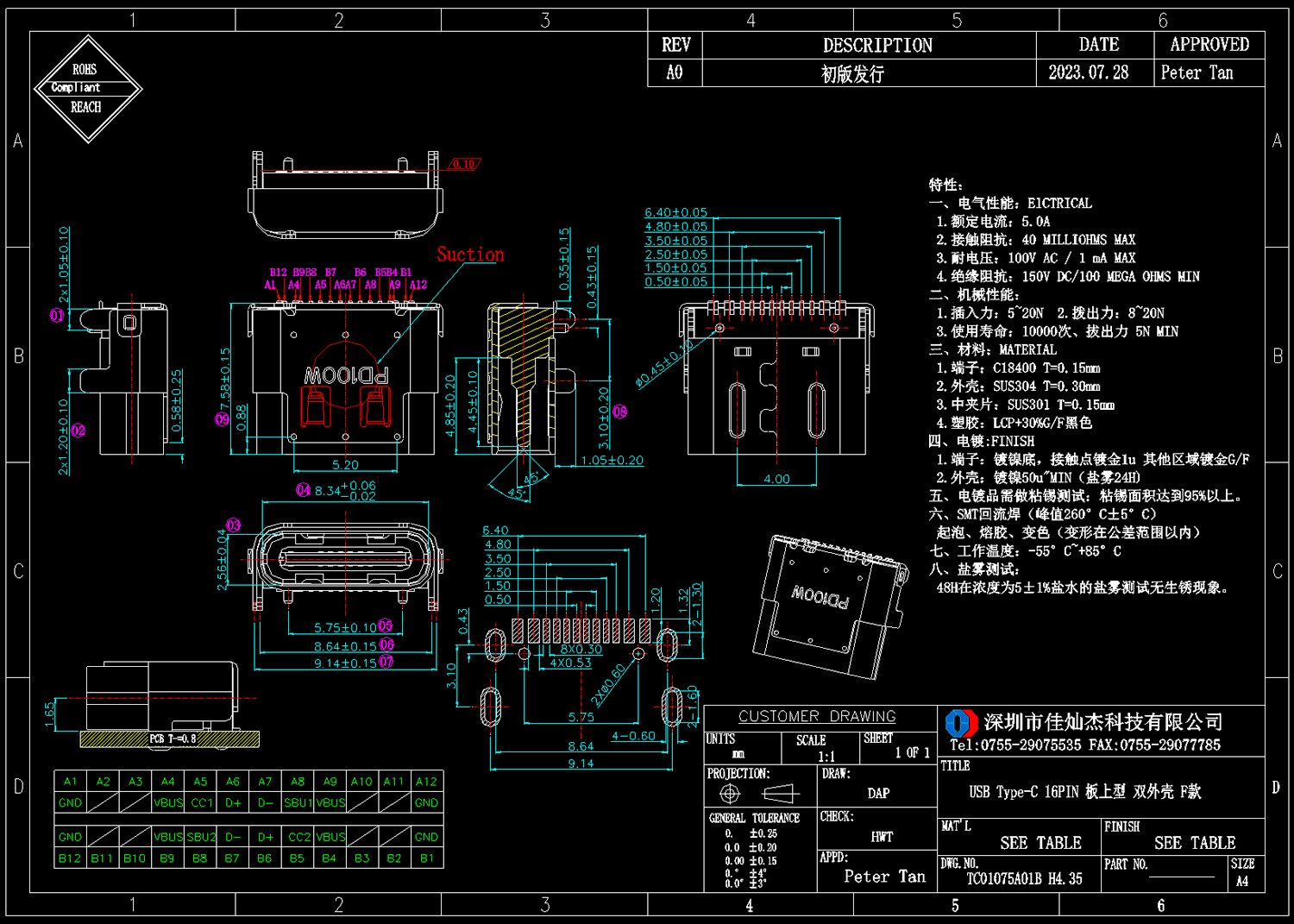Screen dimensions: 1294x924
Task: Select balloon 04 beside the 8.34 dimension
Action: click(x=304, y=490)
